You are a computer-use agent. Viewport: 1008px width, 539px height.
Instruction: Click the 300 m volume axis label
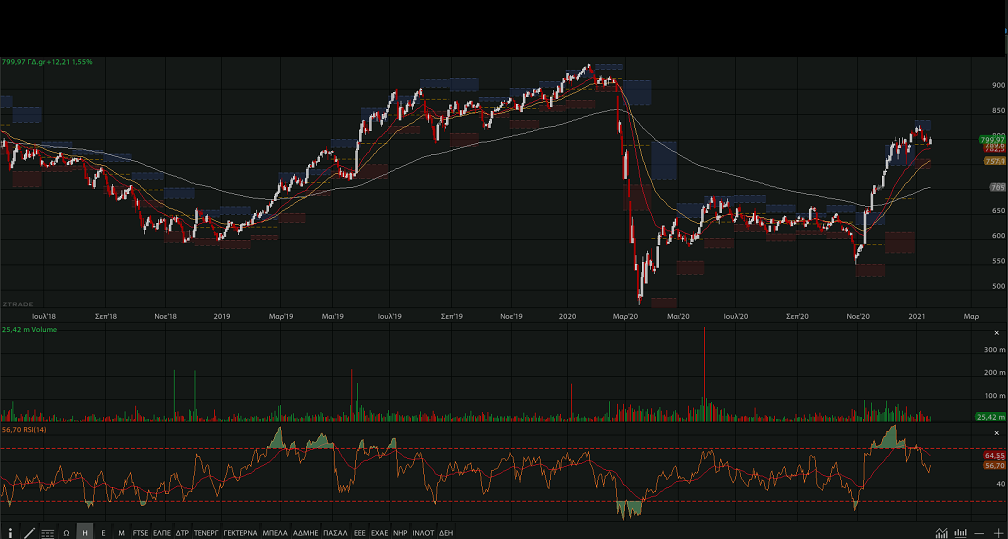click(994, 350)
